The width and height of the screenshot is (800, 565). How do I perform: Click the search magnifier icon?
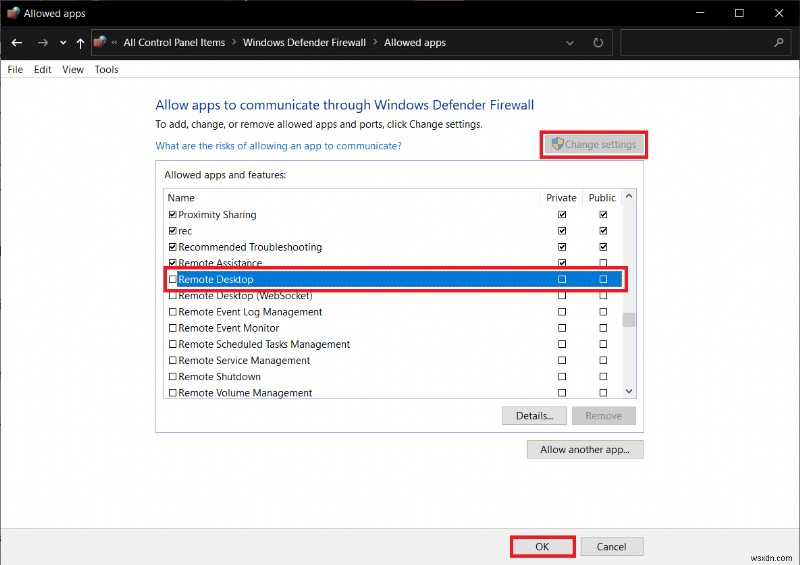coord(779,42)
